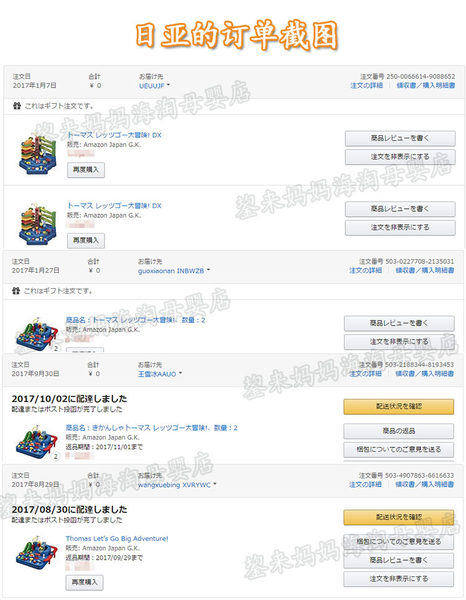Open 領収書/購入明細書 for order 503-0227708-2135031
This screenshot has width=466, height=600.
coord(425,270)
